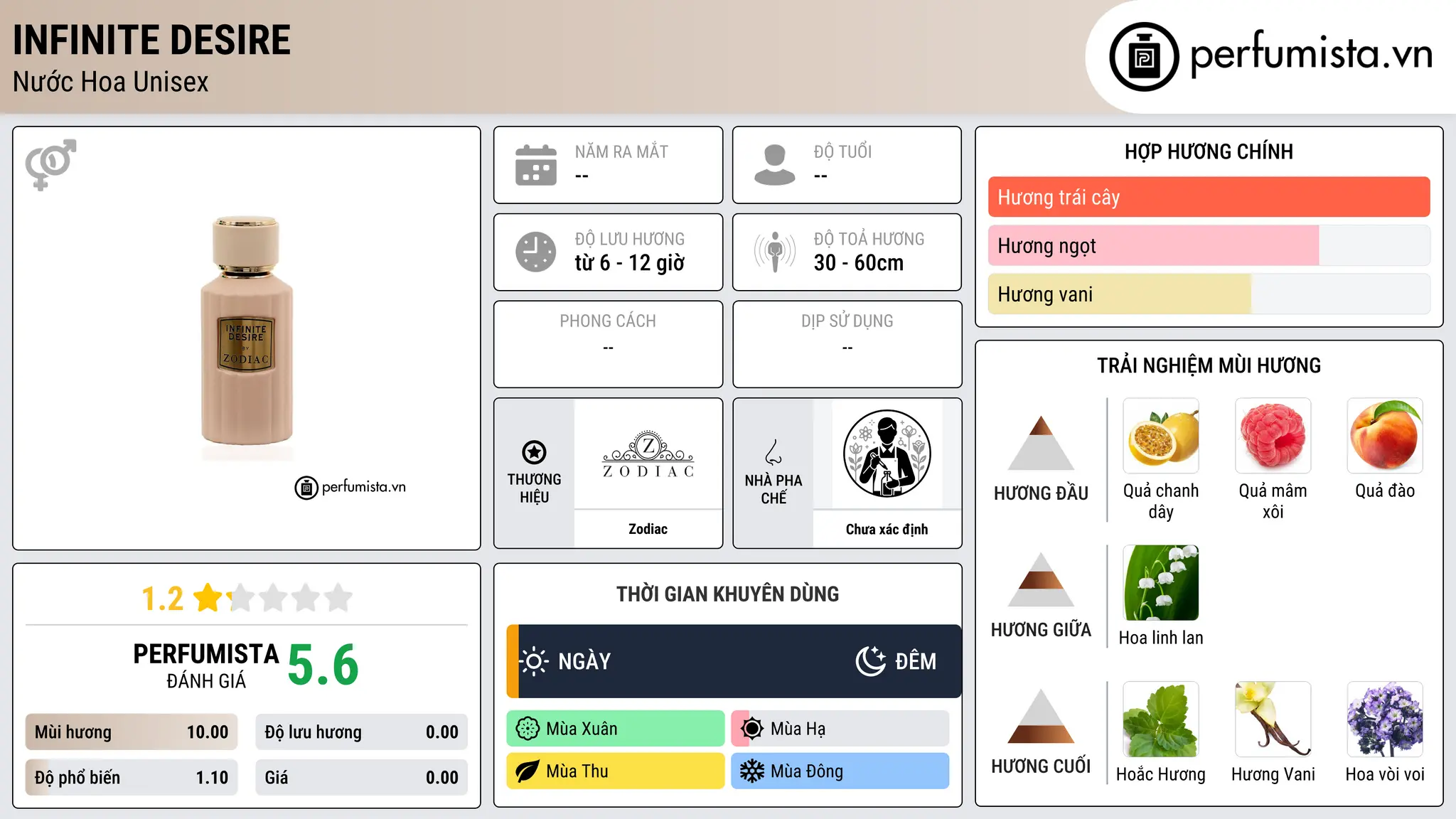This screenshot has height=819, width=1456.
Task: Open the Quả đào note image
Action: click(1385, 436)
